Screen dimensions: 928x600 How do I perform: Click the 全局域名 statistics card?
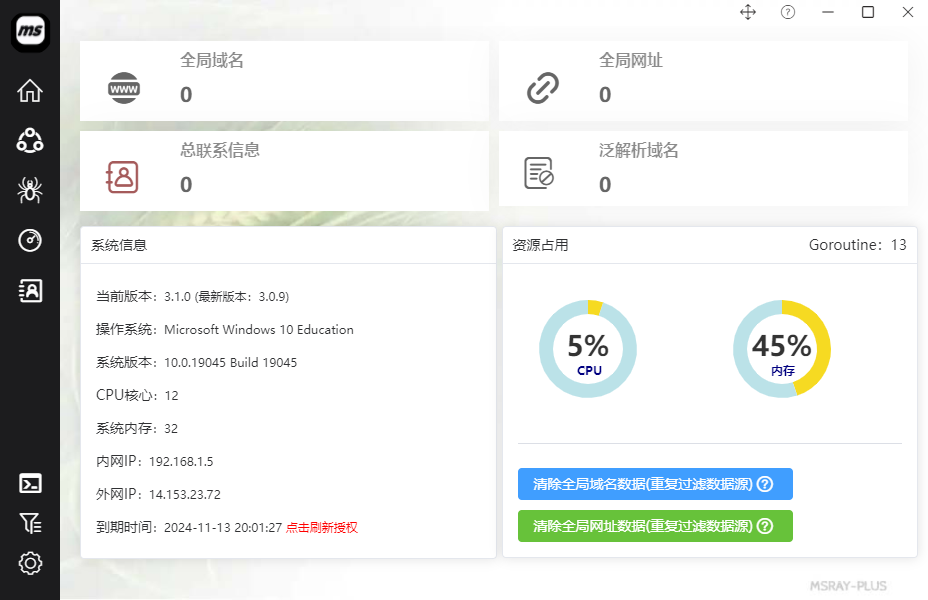(x=284, y=80)
